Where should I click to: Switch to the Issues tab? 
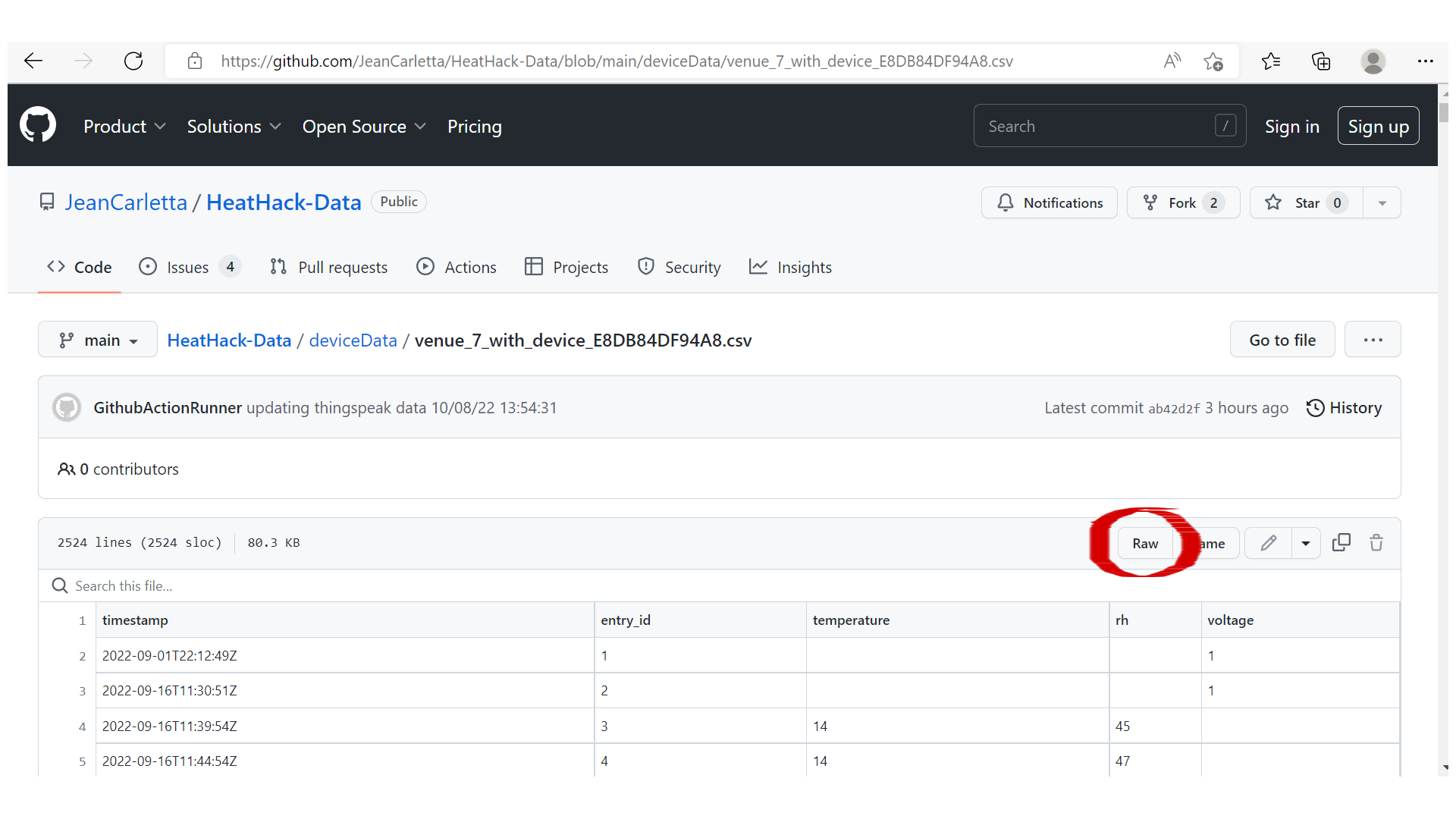(189, 267)
